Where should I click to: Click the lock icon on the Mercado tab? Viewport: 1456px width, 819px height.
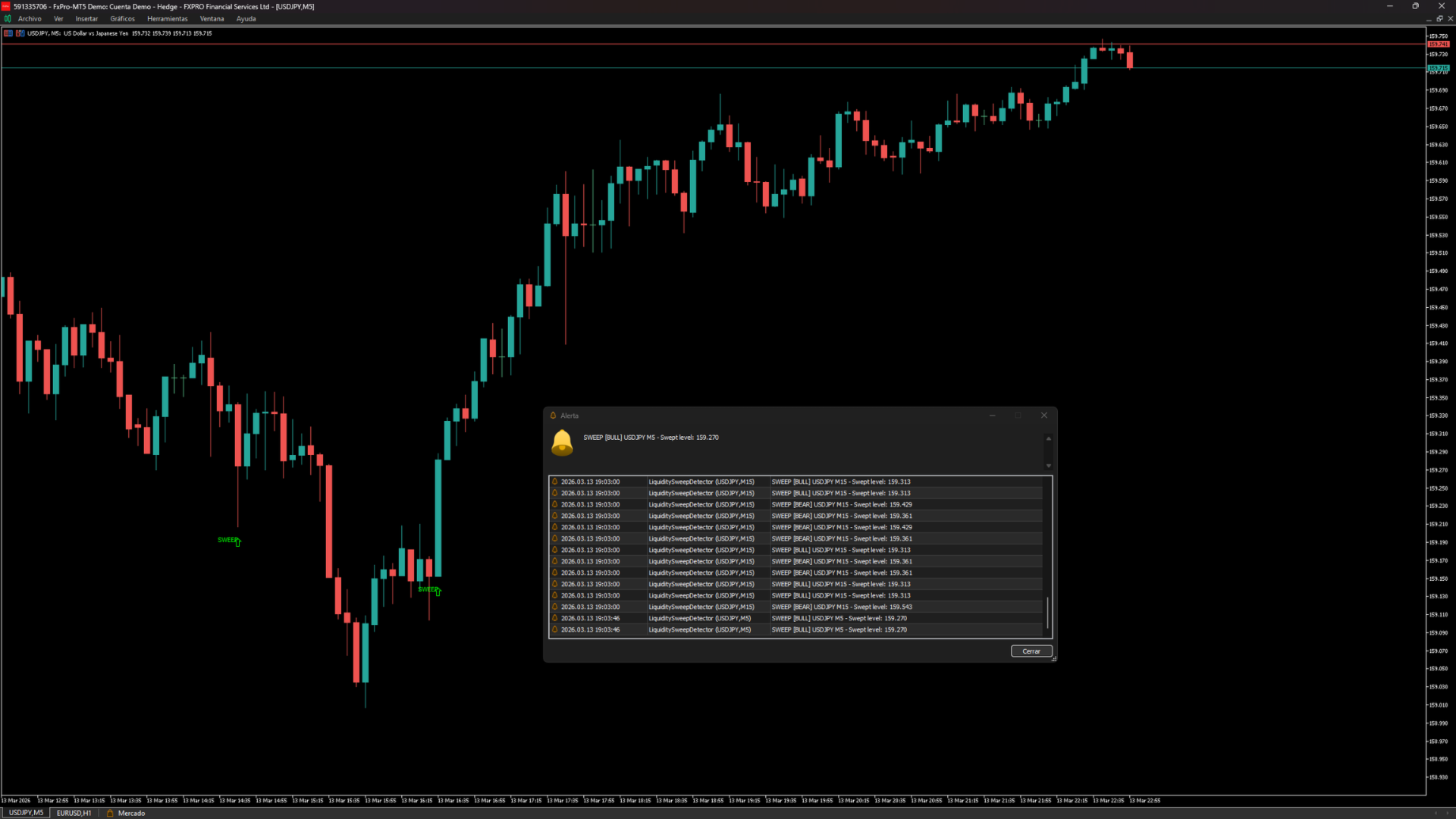point(110,813)
